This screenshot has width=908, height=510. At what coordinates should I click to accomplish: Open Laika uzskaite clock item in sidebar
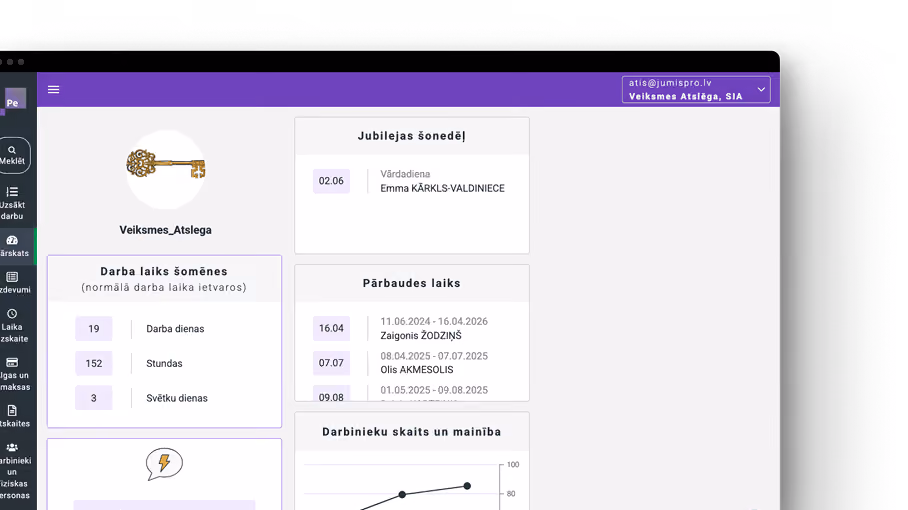tap(13, 326)
